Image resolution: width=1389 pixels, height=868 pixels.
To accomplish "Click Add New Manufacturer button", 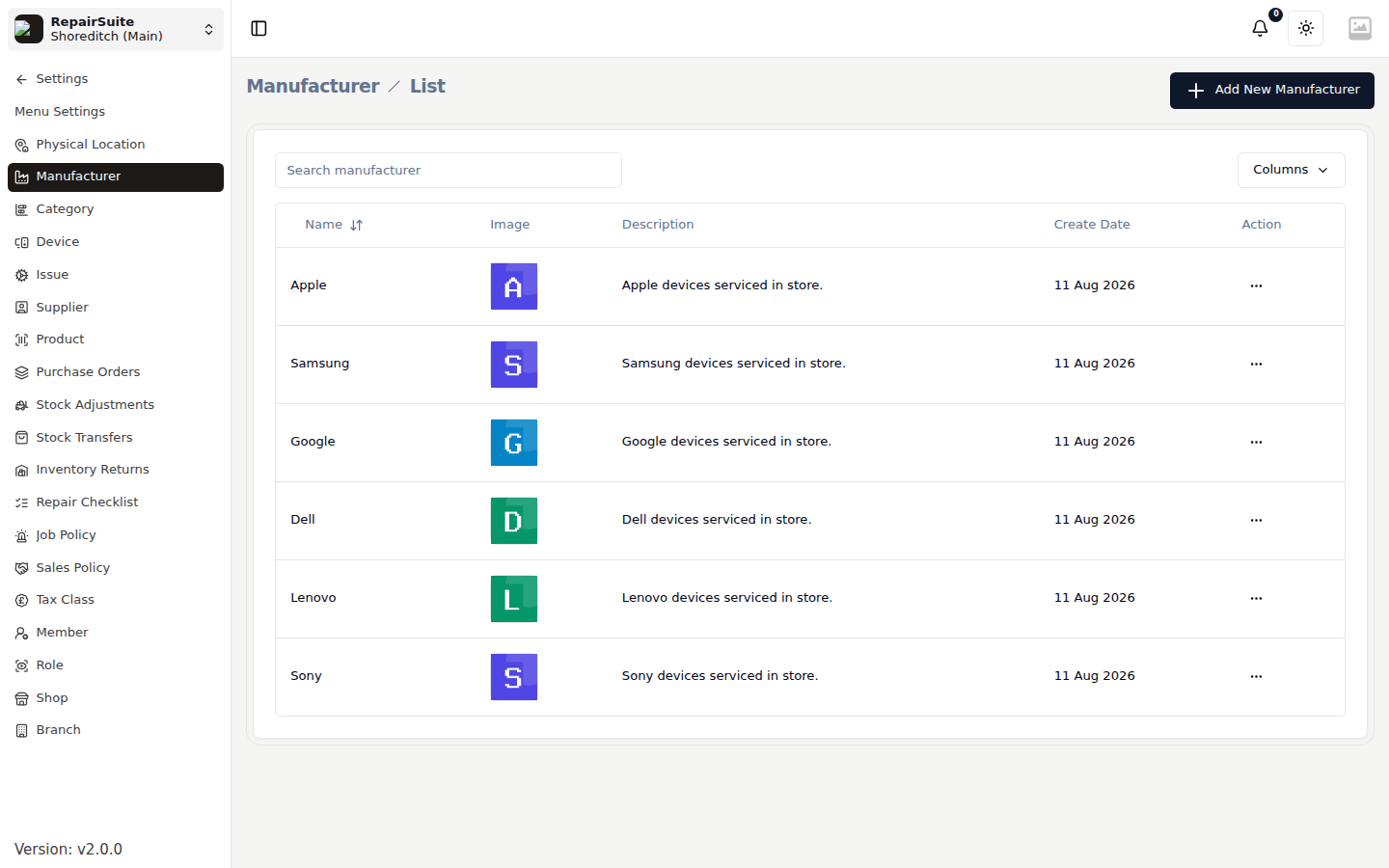I will point(1271,91).
